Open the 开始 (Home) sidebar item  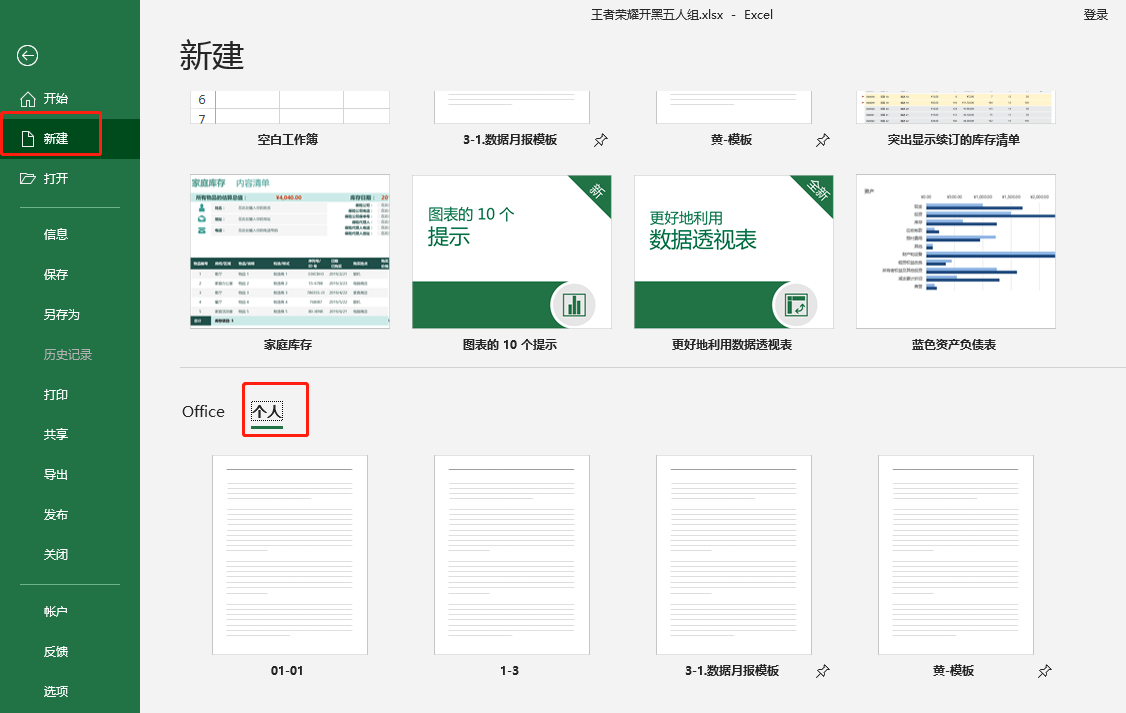pyautogui.click(x=55, y=97)
